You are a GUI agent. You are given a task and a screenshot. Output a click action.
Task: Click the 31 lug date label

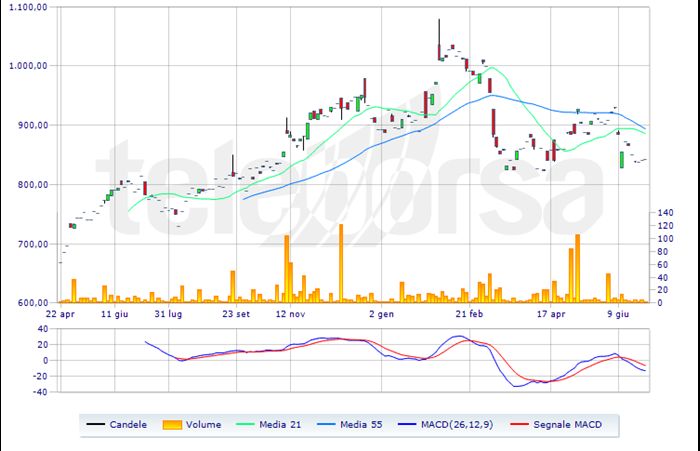168,314
